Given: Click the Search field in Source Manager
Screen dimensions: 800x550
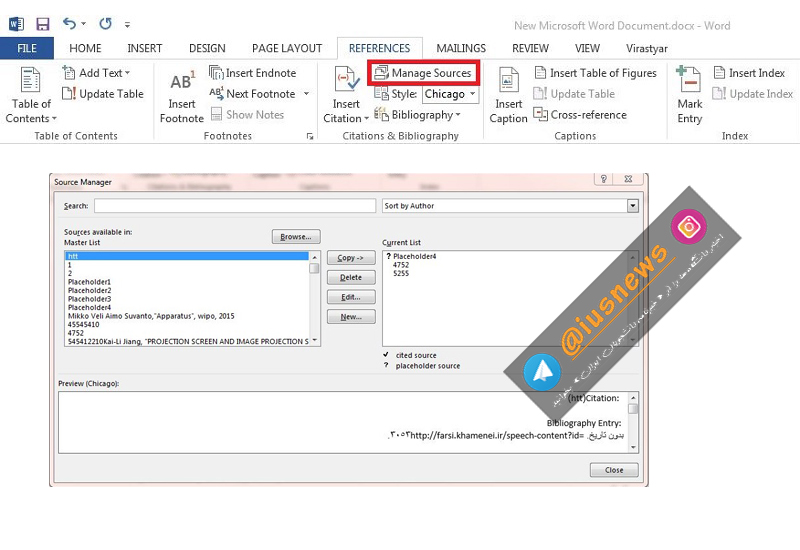Looking at the screenshot, I should [x=235, y=206].
